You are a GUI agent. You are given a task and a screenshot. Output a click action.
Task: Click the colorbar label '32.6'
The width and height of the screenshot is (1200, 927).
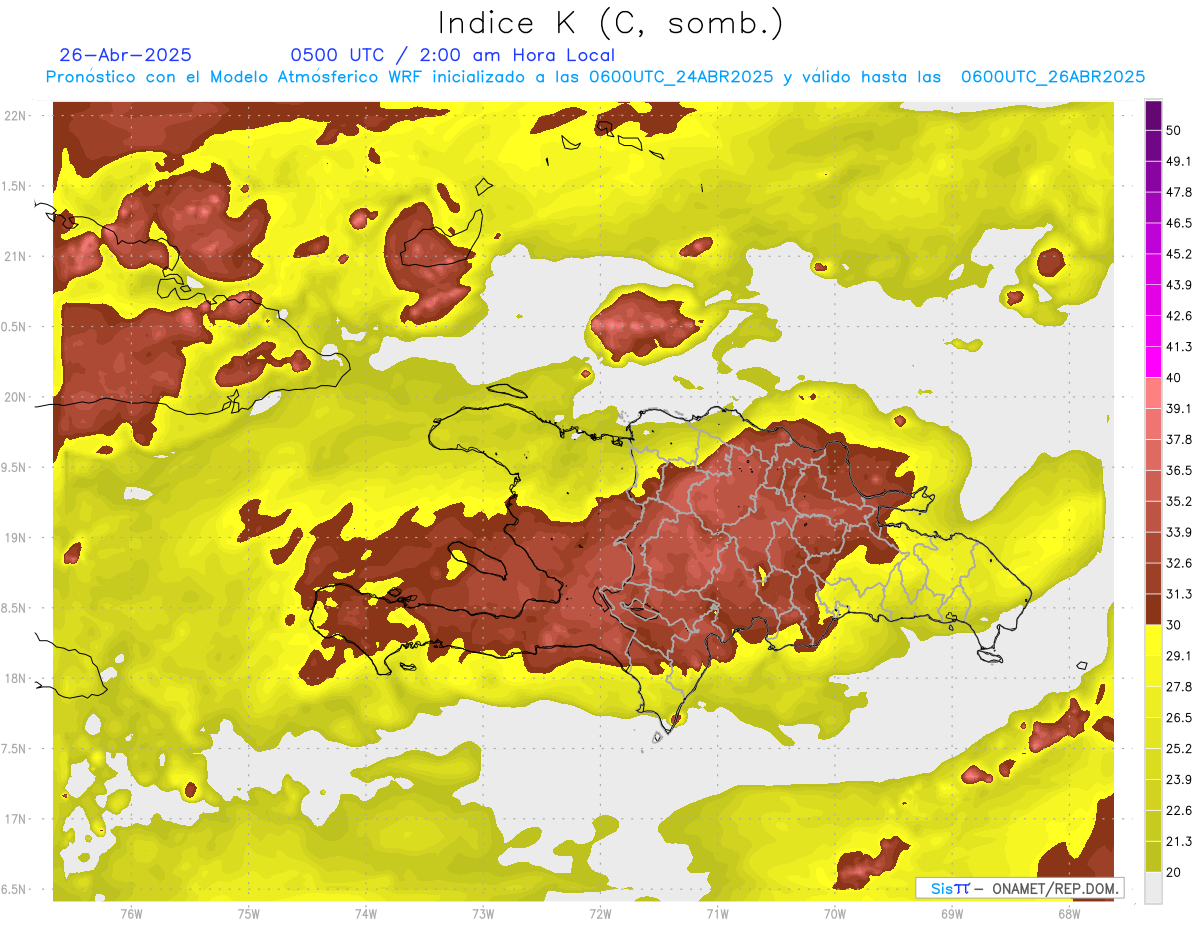click(x=1178, y=563)
